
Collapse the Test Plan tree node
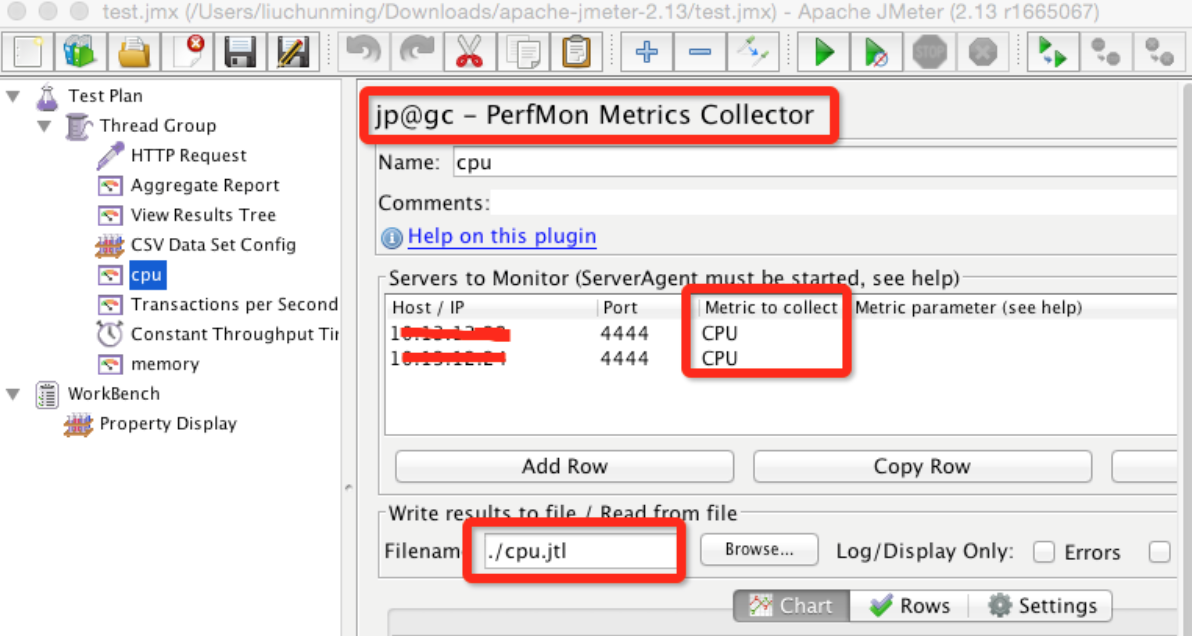coord(14,96)
